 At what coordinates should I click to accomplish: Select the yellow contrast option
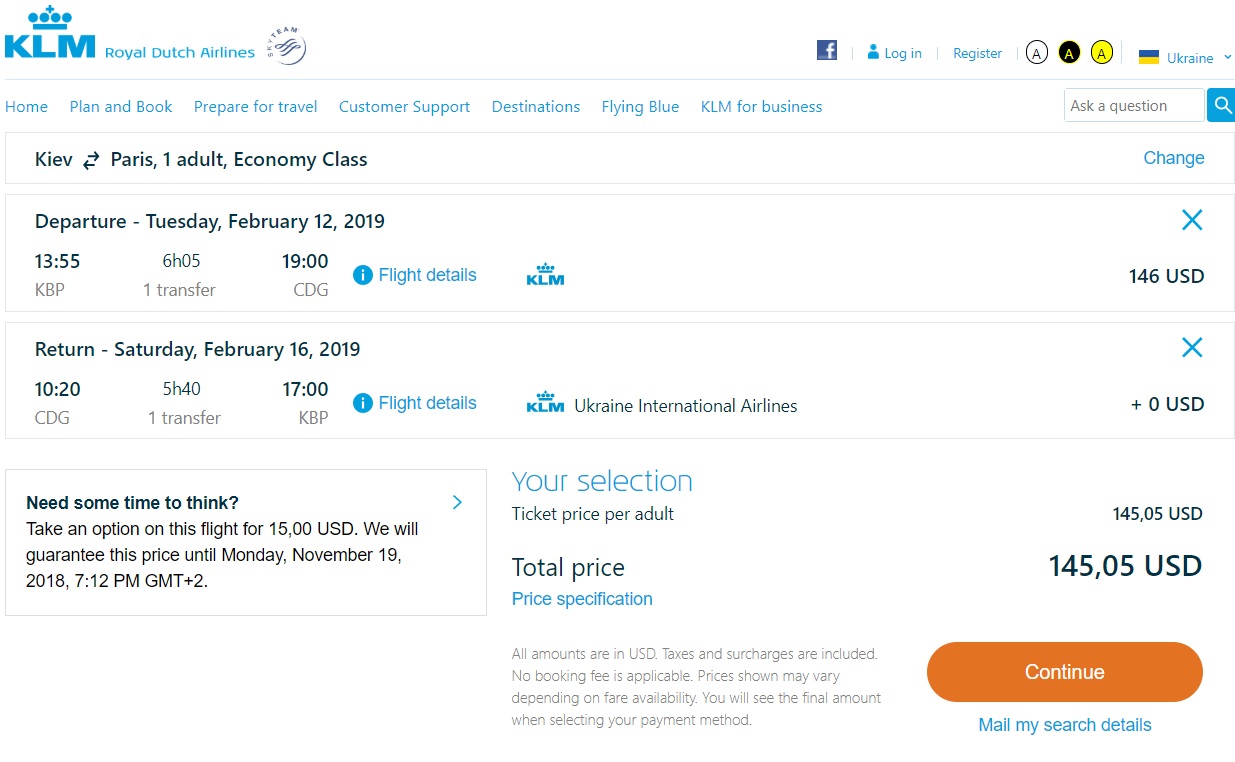point(1101,53)
